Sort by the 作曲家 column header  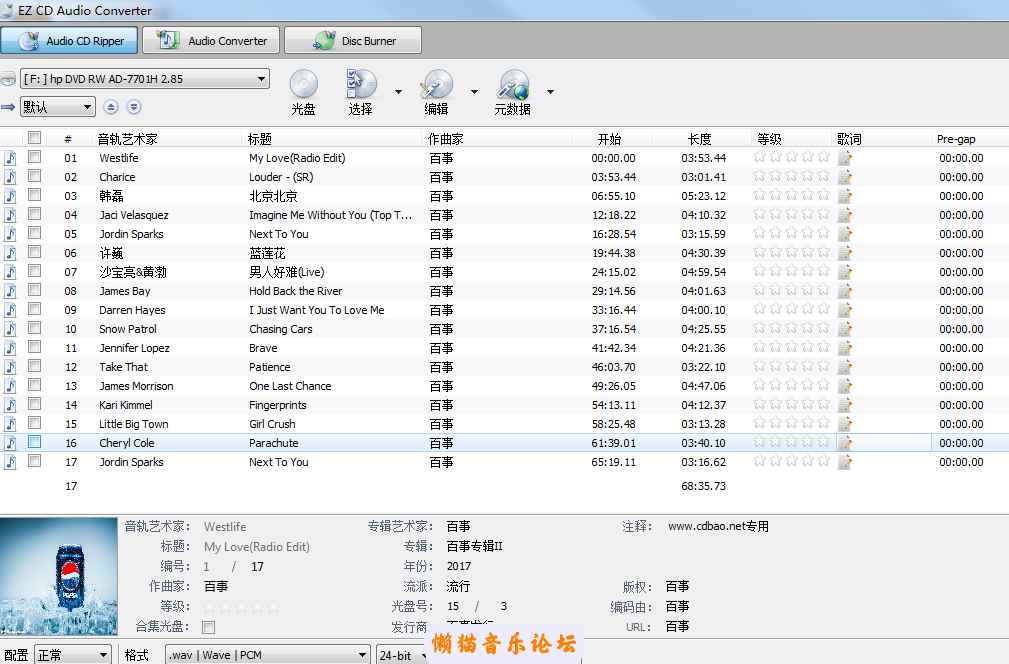pos(446,139)
